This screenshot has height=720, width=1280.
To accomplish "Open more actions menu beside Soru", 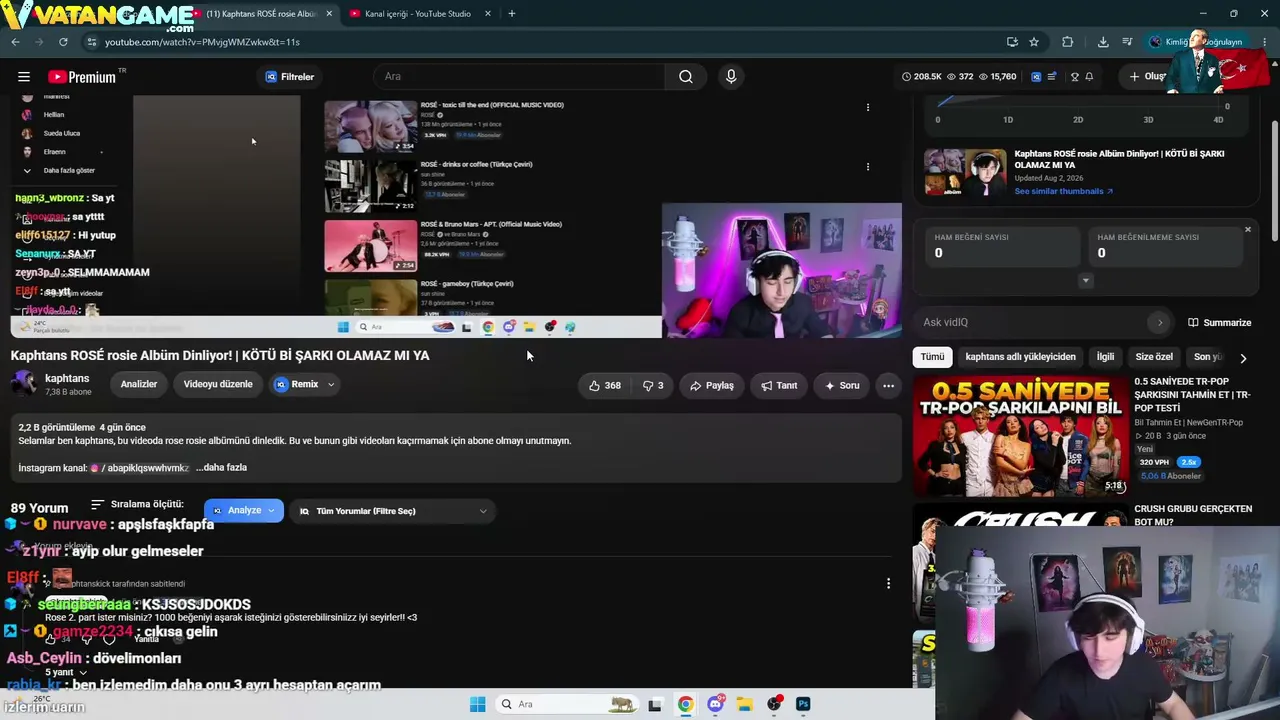I will (888, 385).
